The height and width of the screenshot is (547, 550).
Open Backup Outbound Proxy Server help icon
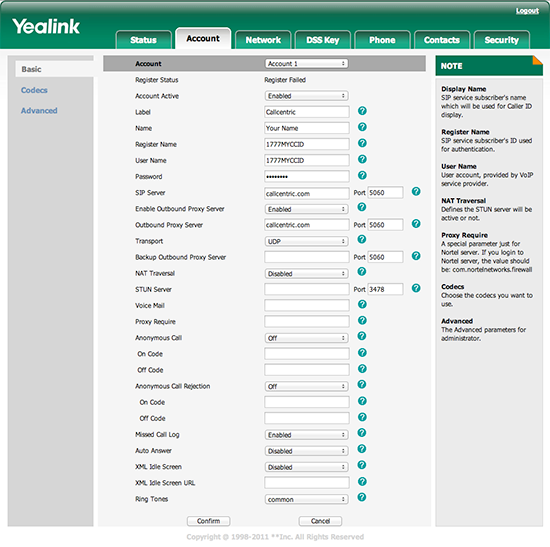tap(416, 256)
